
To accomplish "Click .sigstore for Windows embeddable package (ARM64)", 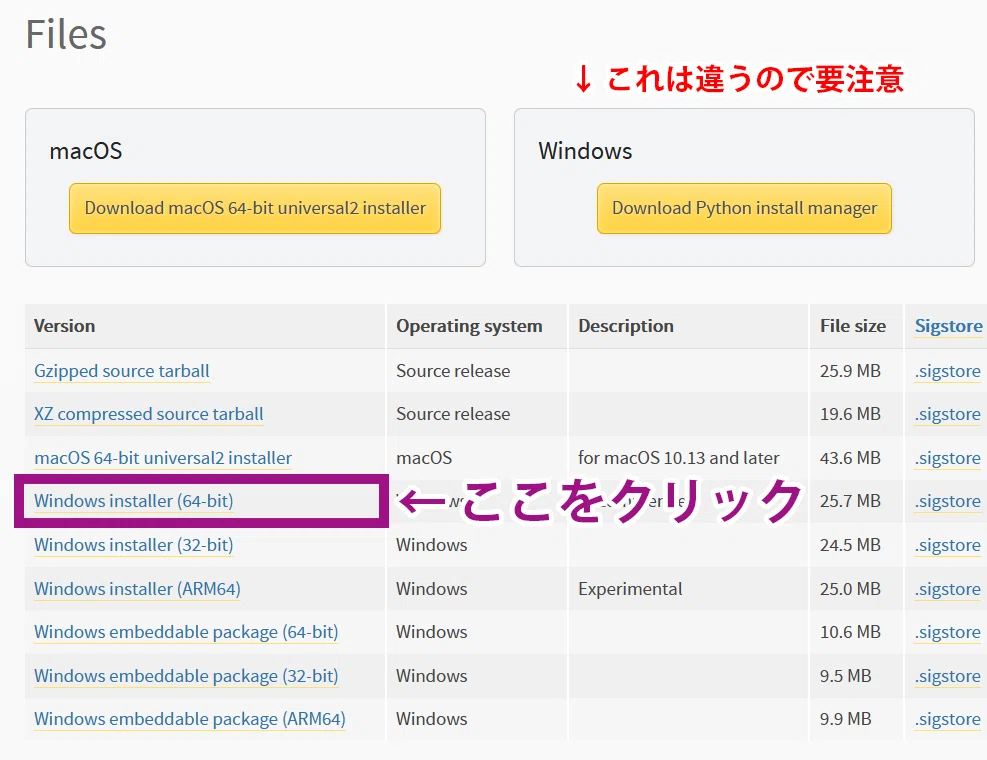I will pyautogui.click(x=947, y=718).
